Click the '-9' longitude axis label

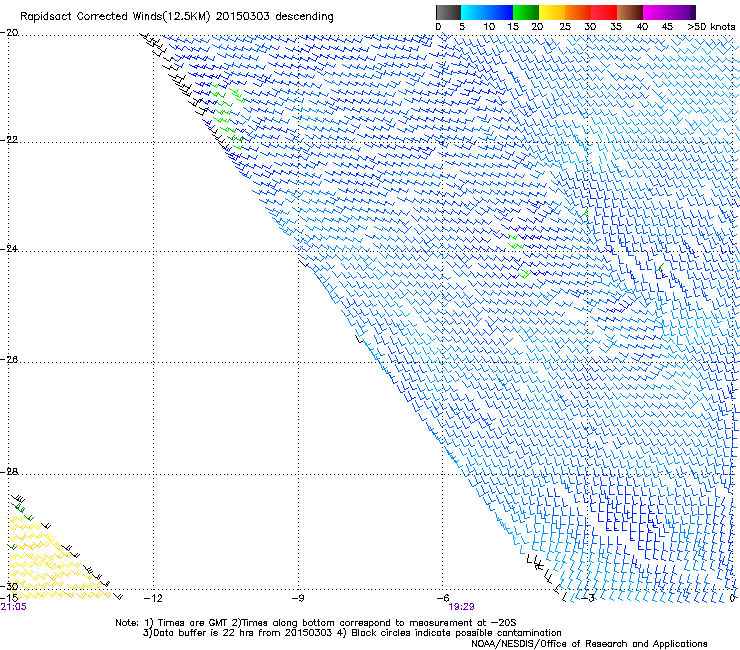pos(297,598)
